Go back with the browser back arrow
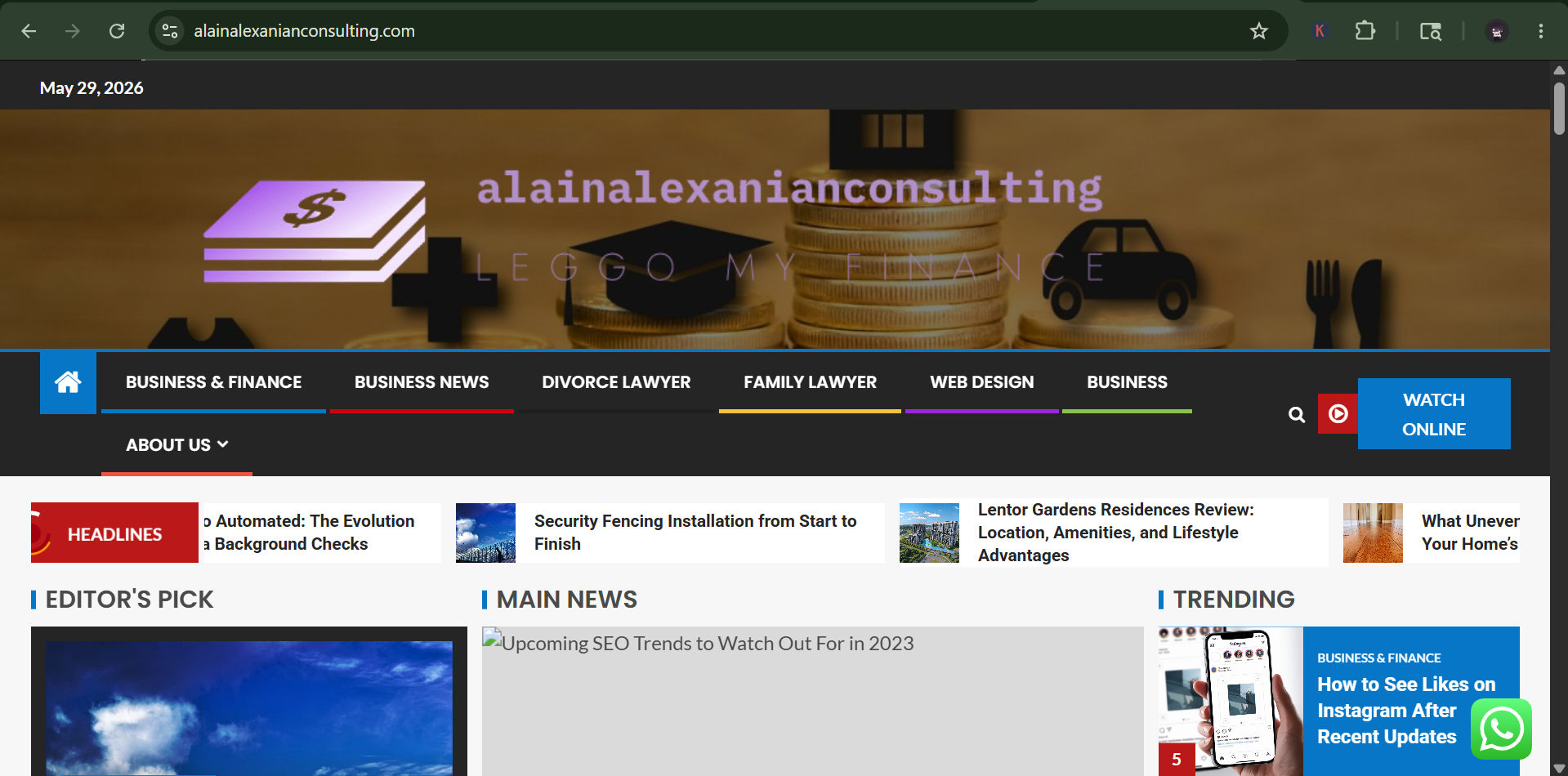The image size is (1568, 776). [29, 31]
